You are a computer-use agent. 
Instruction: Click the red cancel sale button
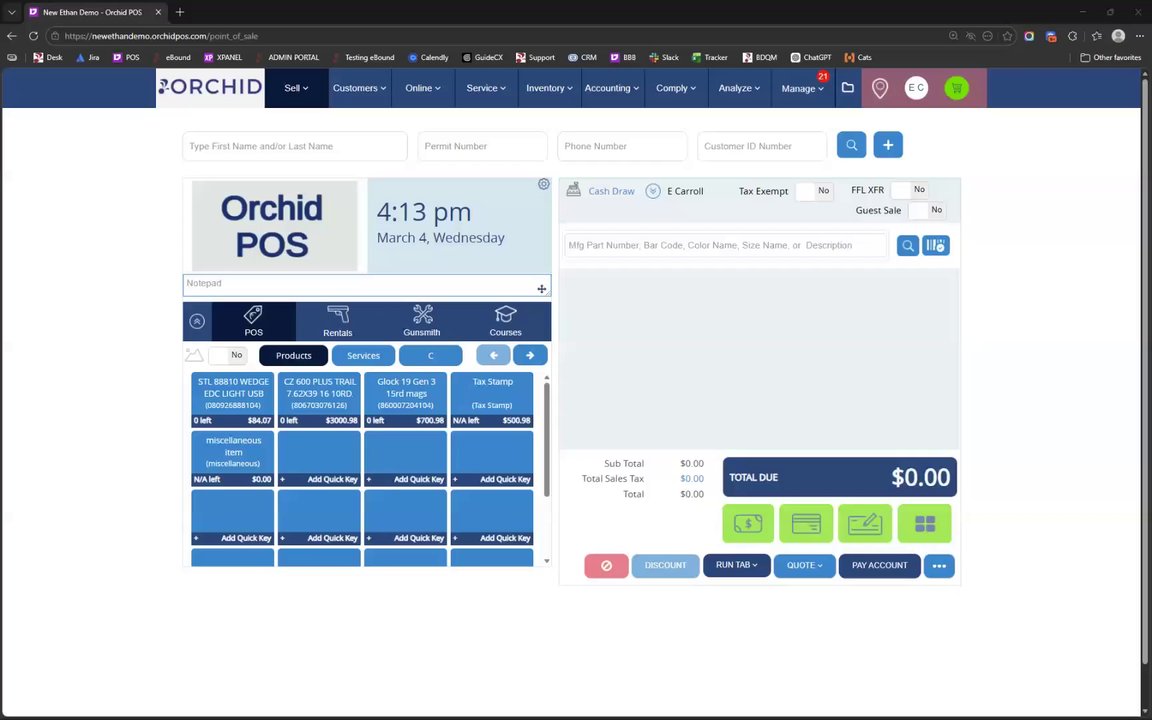606,566
